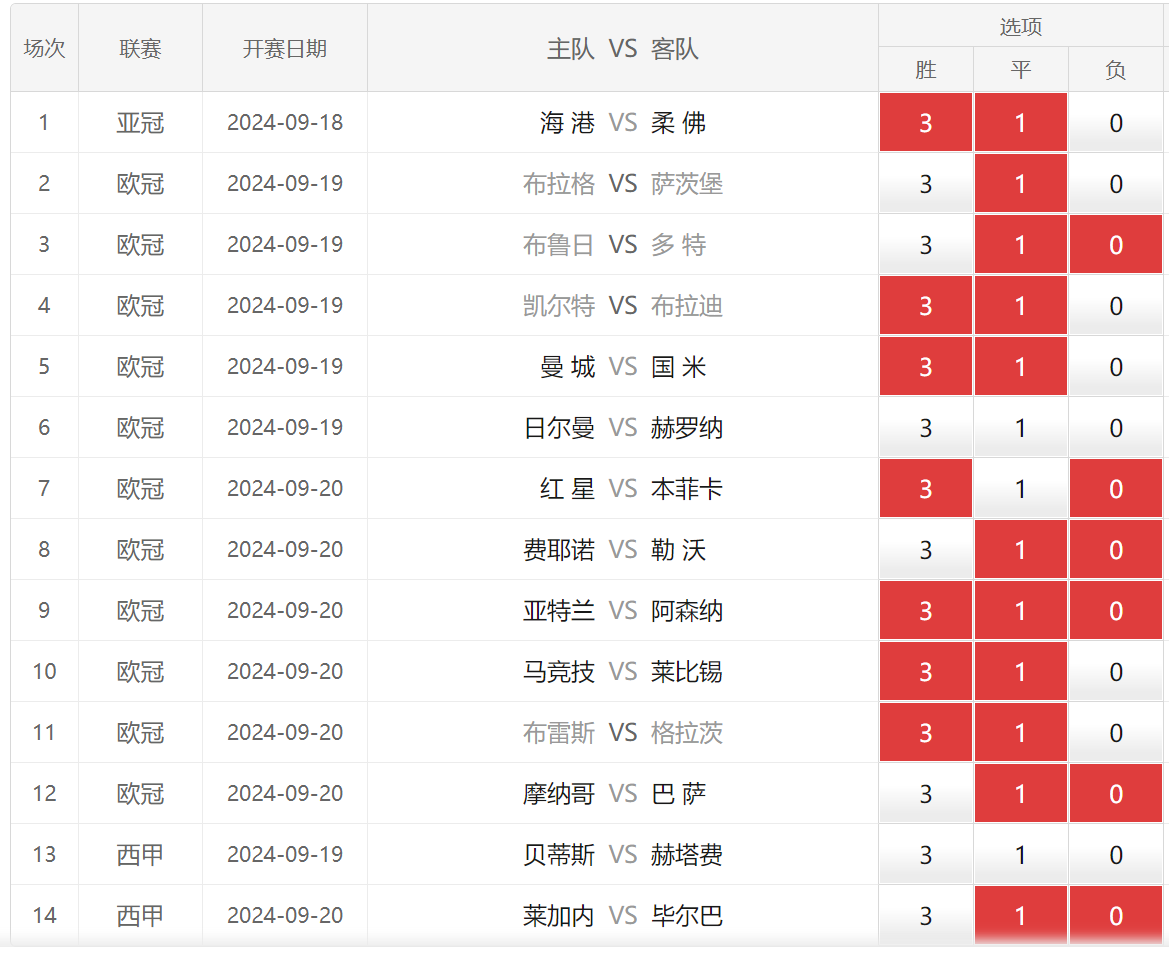
Task: Click home team name 马竞技
Action: click(x=559, y=672)
